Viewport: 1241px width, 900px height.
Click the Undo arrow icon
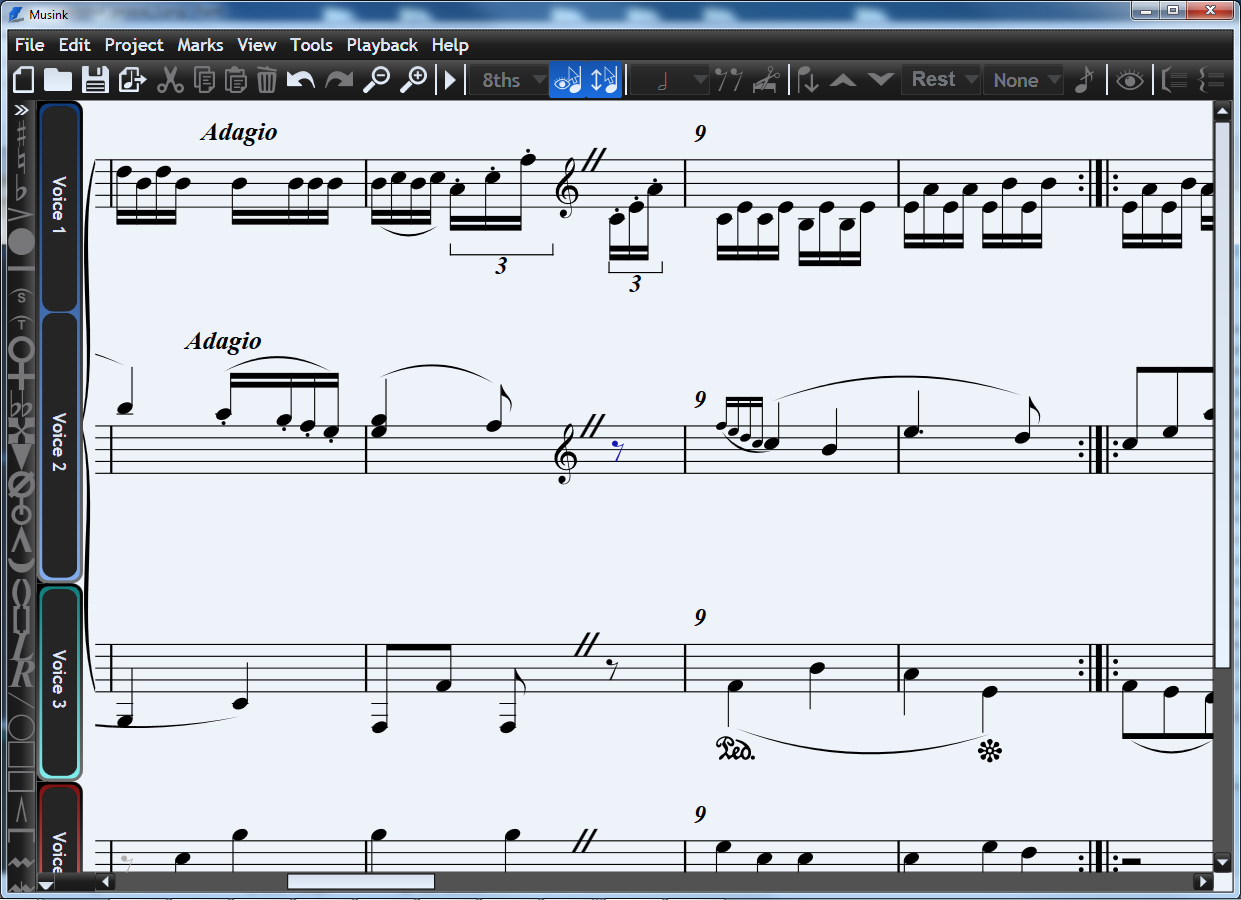(300, 80)
